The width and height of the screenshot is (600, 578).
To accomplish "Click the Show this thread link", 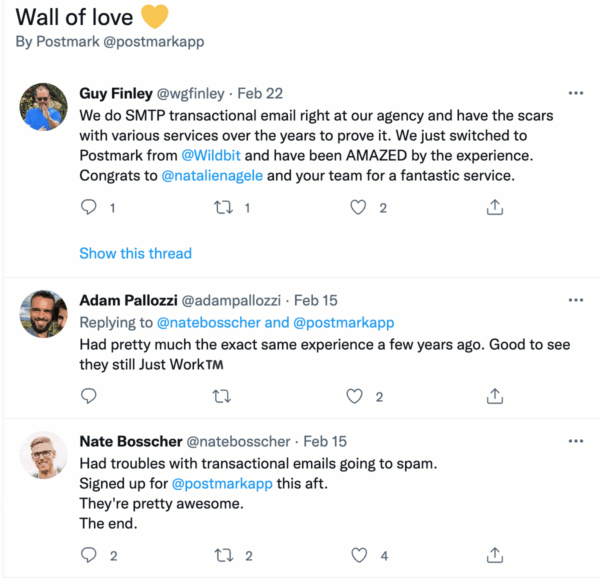I will tap(135, 253).
